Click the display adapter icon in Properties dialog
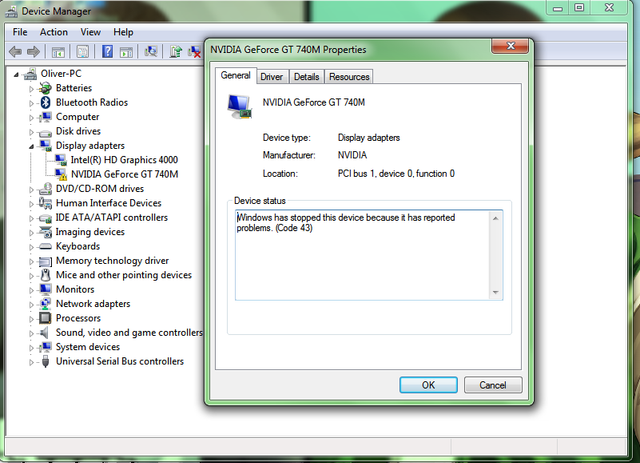This screenshot has height=463, width=640. click(240, 107)
